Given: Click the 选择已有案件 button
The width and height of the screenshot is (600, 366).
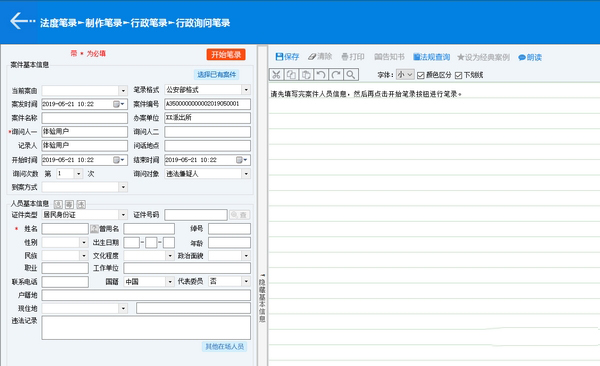Looking at the screenshot, I should click(217, 74).
